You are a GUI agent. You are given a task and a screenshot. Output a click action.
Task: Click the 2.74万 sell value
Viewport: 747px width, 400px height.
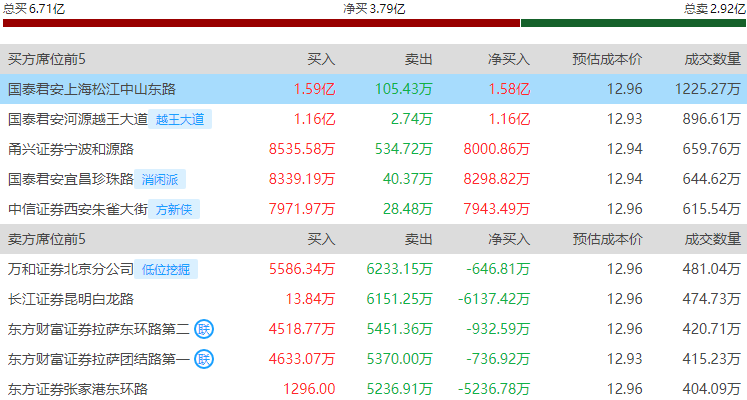[412, 119]
